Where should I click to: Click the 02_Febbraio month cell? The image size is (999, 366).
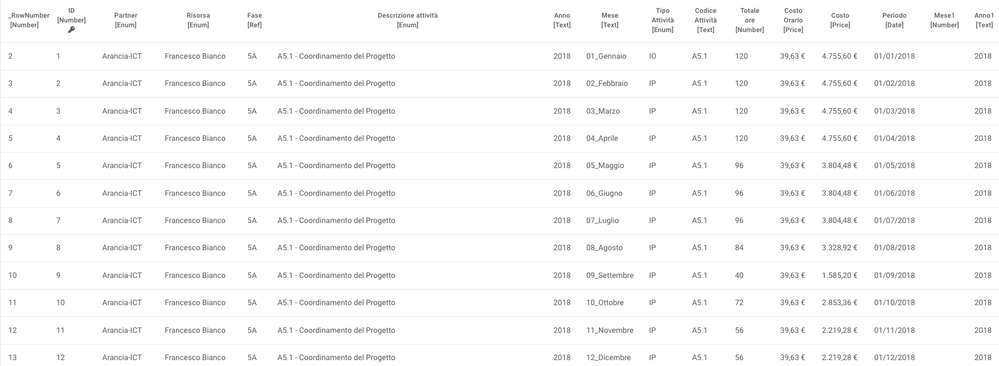(x=607, y=84)
